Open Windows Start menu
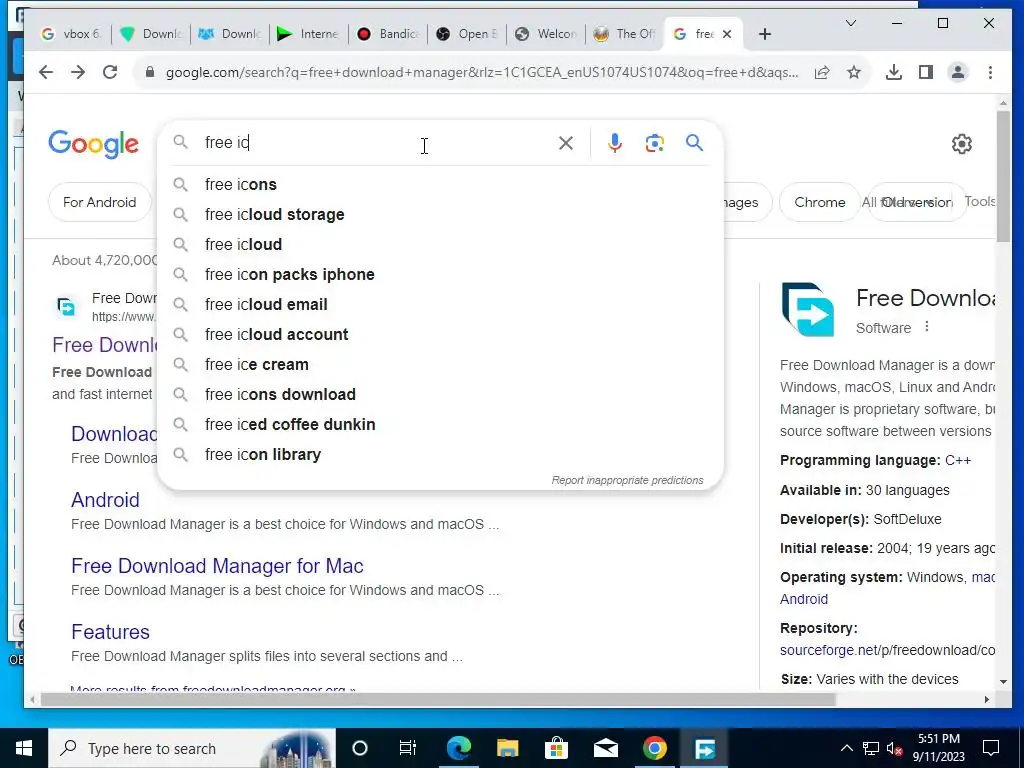This screenshot has width=1024, height=768. [24, 748]
